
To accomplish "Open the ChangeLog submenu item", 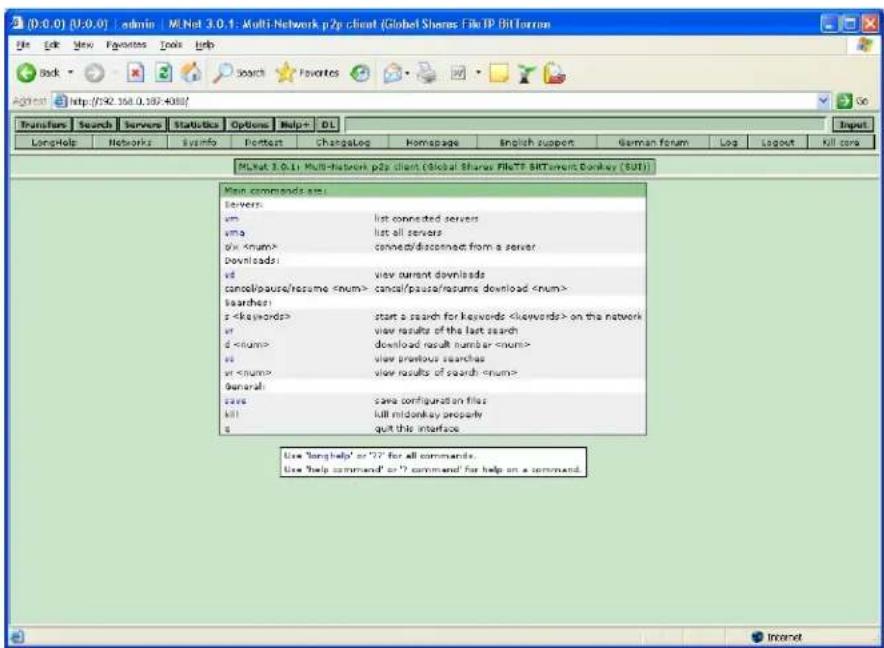I will (343, 143).
